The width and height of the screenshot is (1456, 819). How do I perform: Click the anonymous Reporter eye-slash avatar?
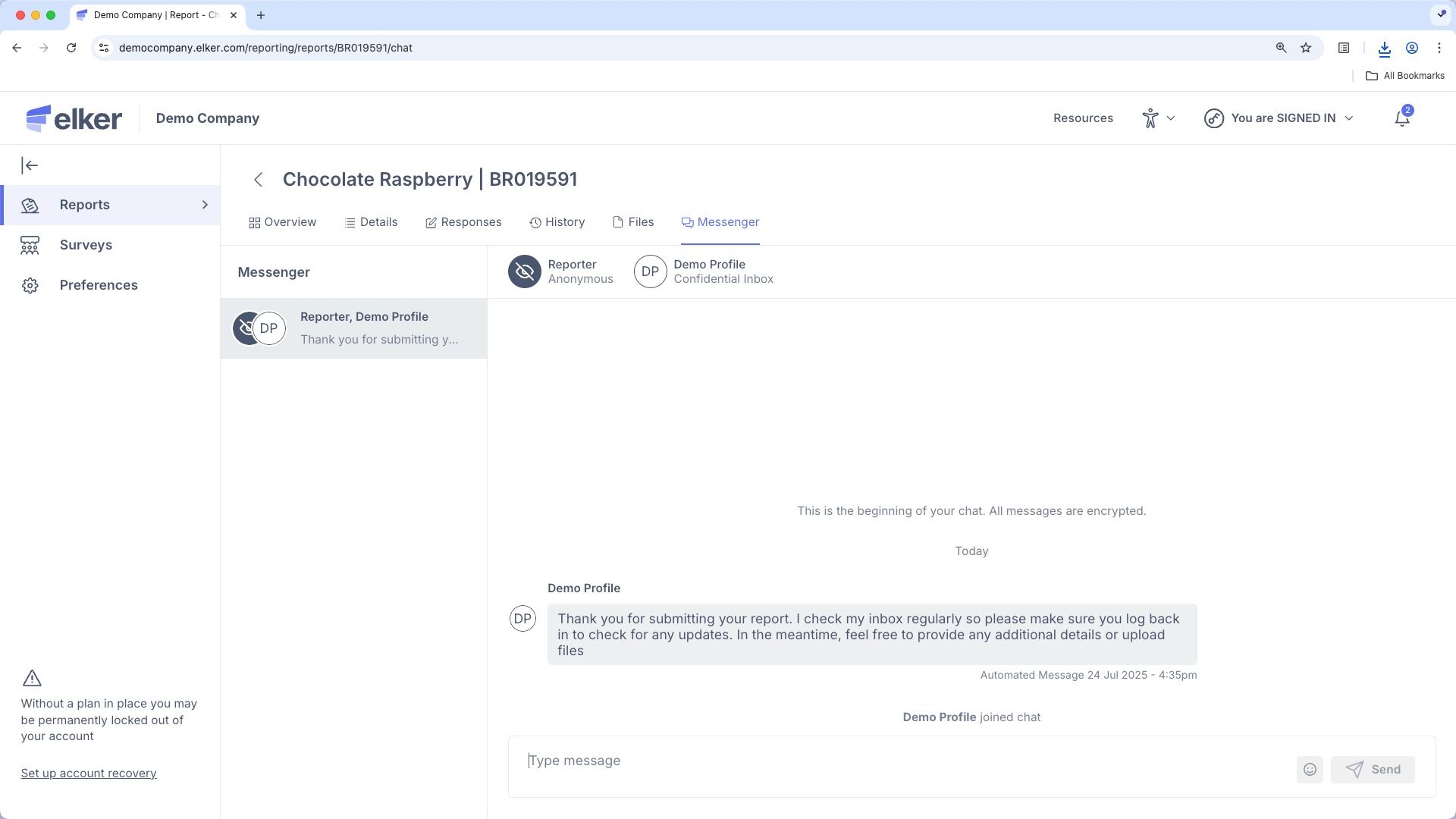pos(525,271)
